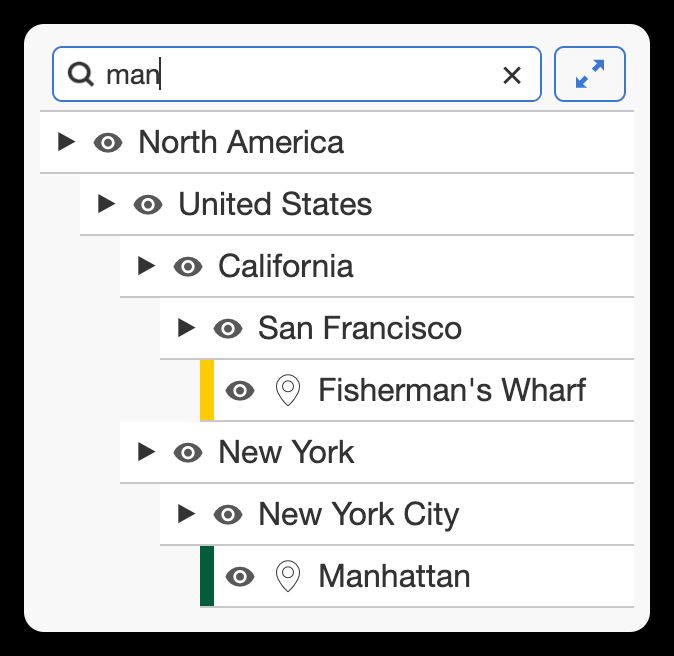This screenshot has height=656, width=674.
Task: Toggle visibility of North America
Action: click(108, 142)
